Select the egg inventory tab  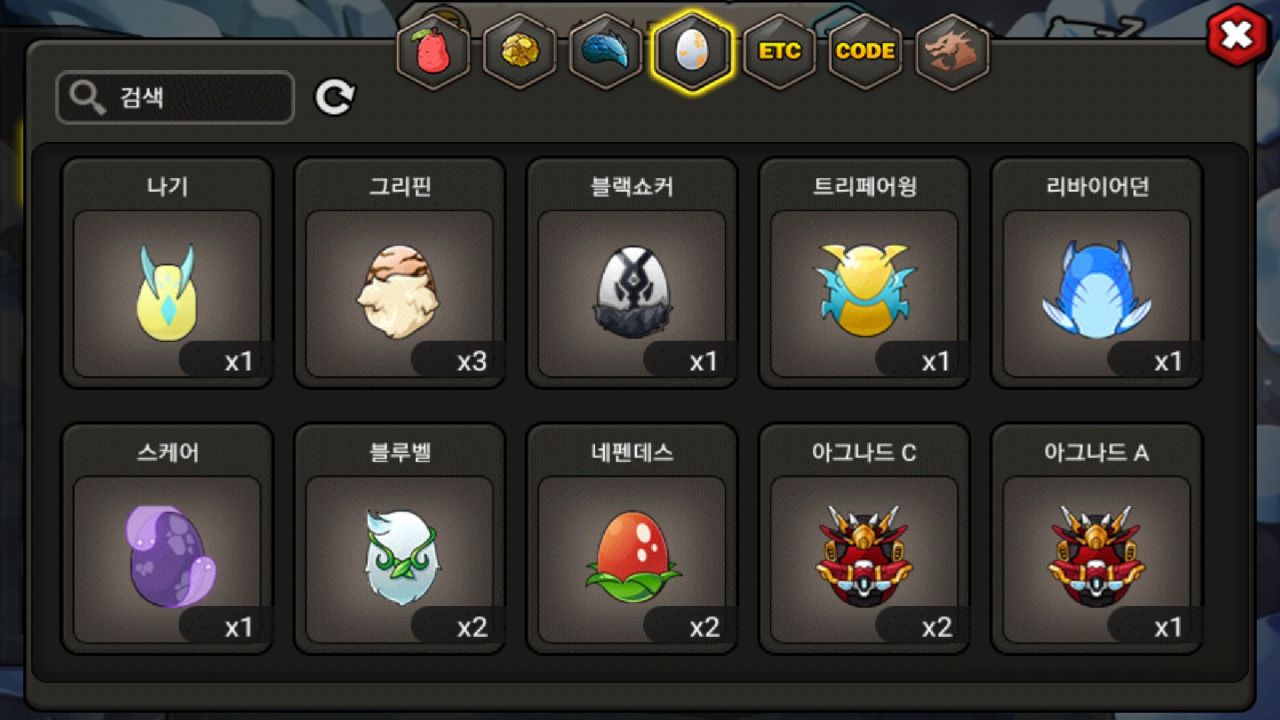(x=692, y=52)
